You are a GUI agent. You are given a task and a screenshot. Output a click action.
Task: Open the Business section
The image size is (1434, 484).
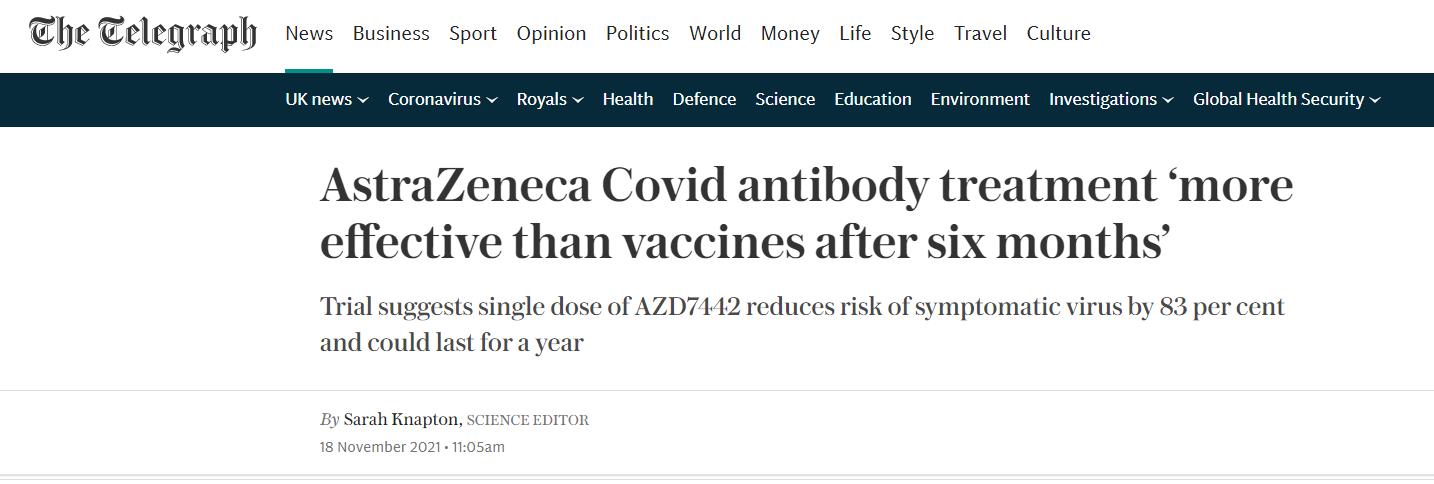point(391,33)
